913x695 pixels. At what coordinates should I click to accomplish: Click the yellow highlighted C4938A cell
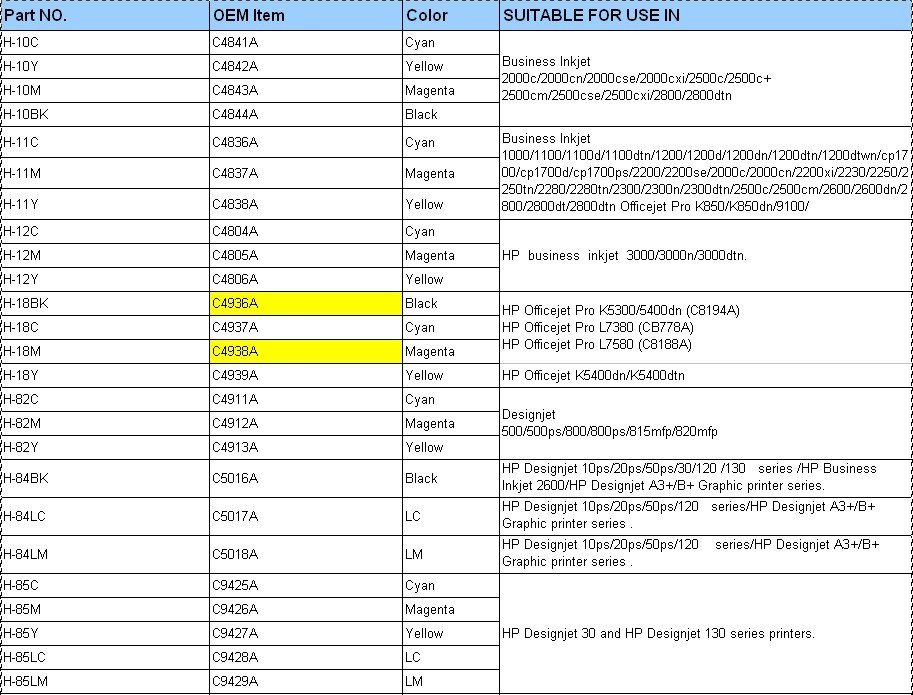coord(304,351)
